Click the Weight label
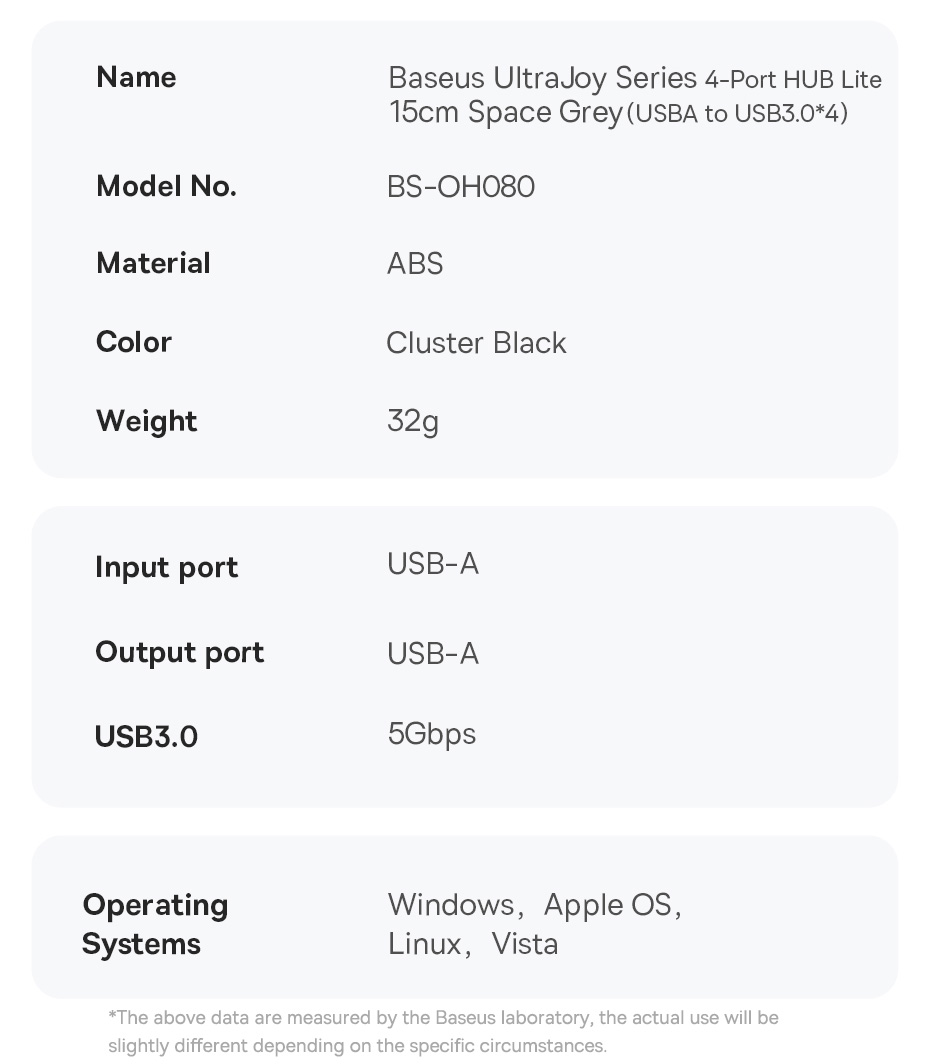Screen dimensions: 930x1064 point(147,421)
